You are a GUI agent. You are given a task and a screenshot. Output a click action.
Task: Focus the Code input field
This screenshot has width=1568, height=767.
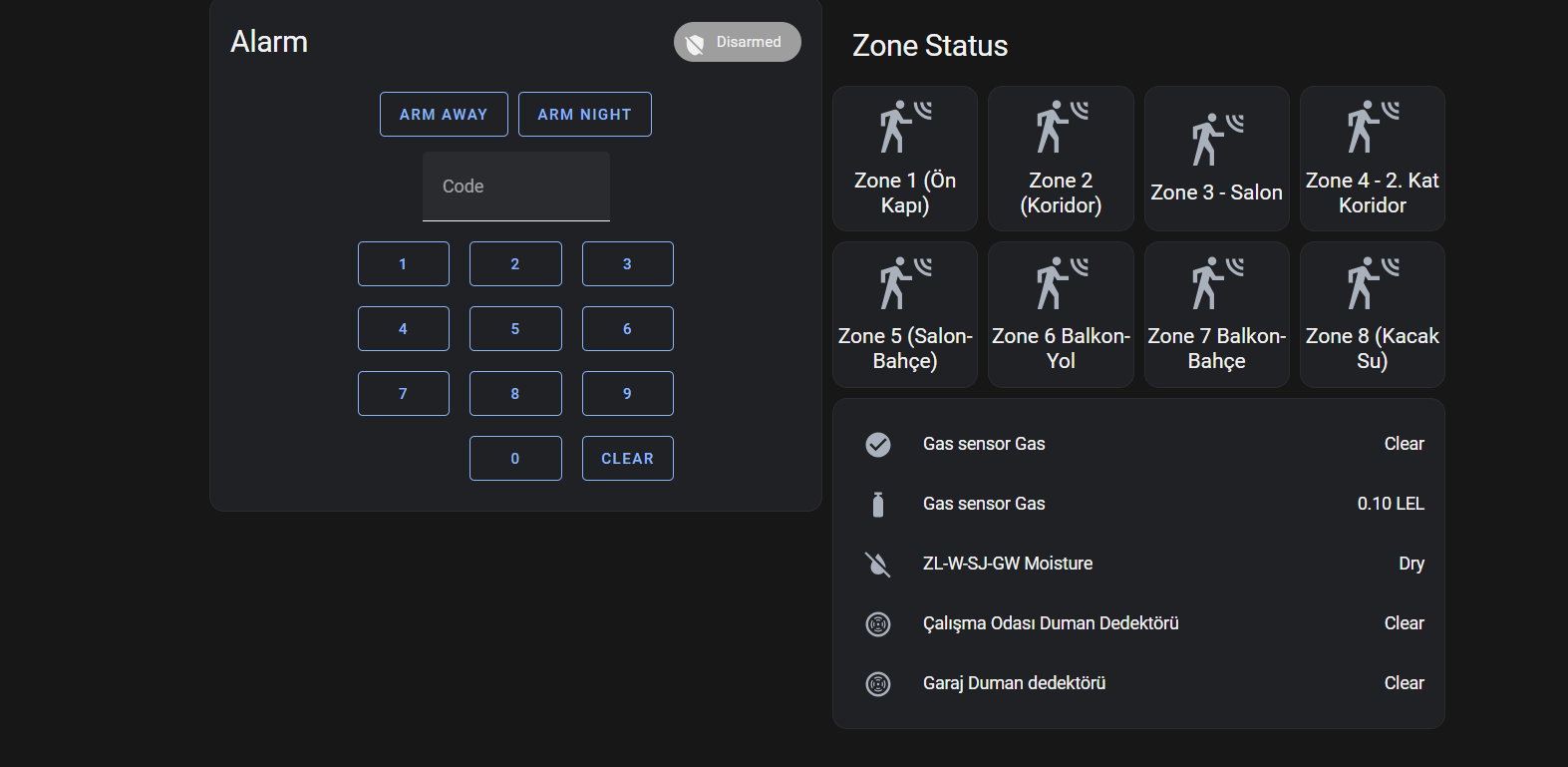516,187
